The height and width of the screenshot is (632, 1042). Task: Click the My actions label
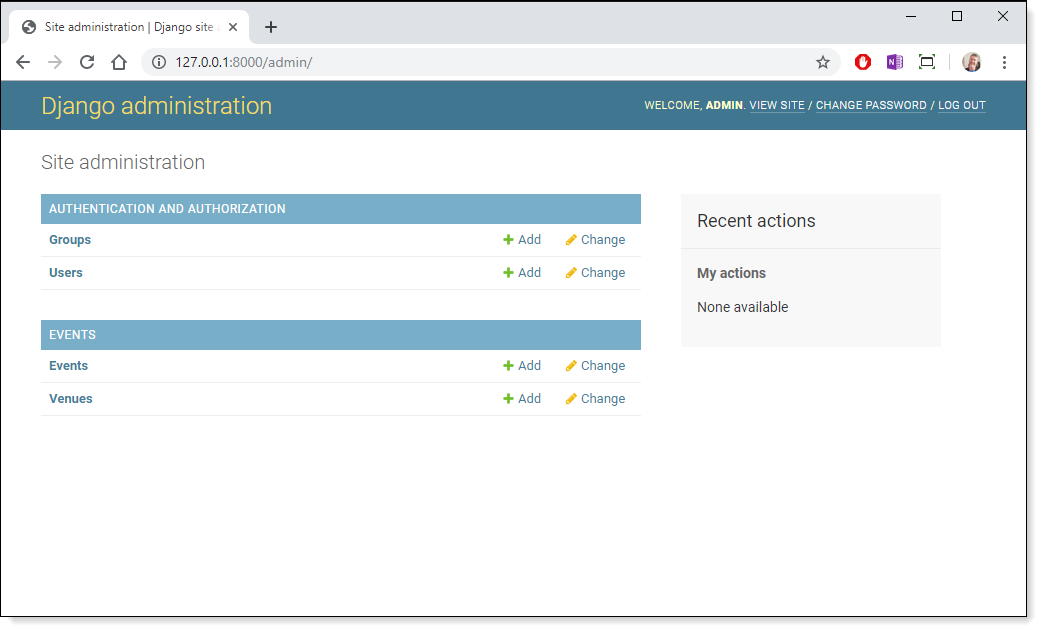731,274
